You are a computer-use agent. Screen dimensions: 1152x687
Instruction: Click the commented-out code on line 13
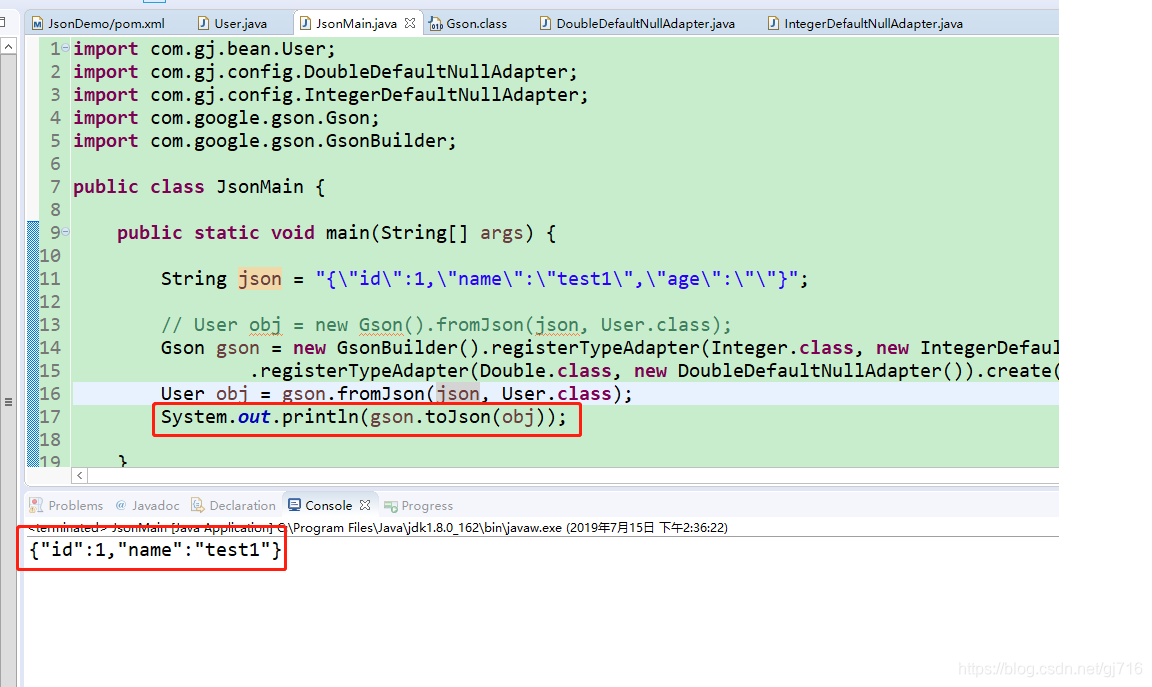(x=446, y=325)
